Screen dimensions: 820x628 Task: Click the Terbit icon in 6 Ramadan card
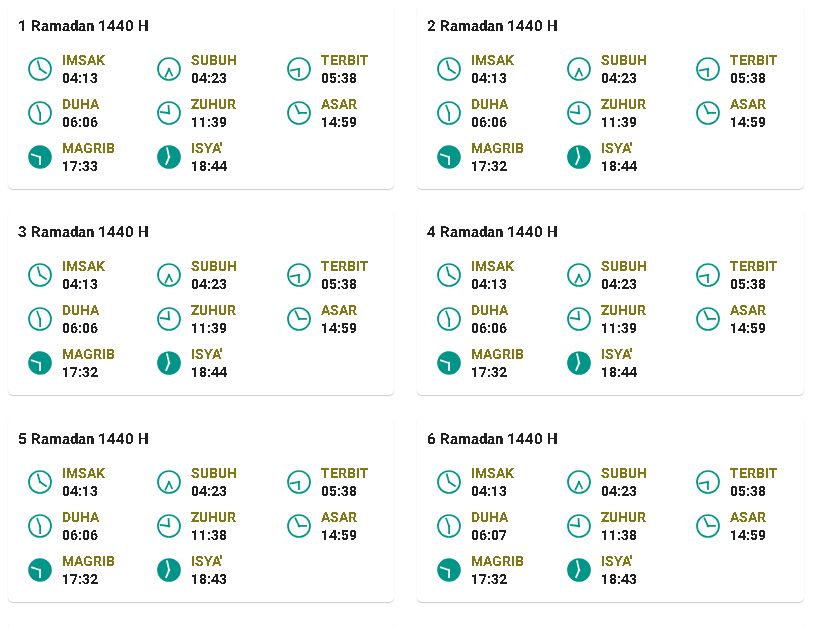click(x=708, y=482)
